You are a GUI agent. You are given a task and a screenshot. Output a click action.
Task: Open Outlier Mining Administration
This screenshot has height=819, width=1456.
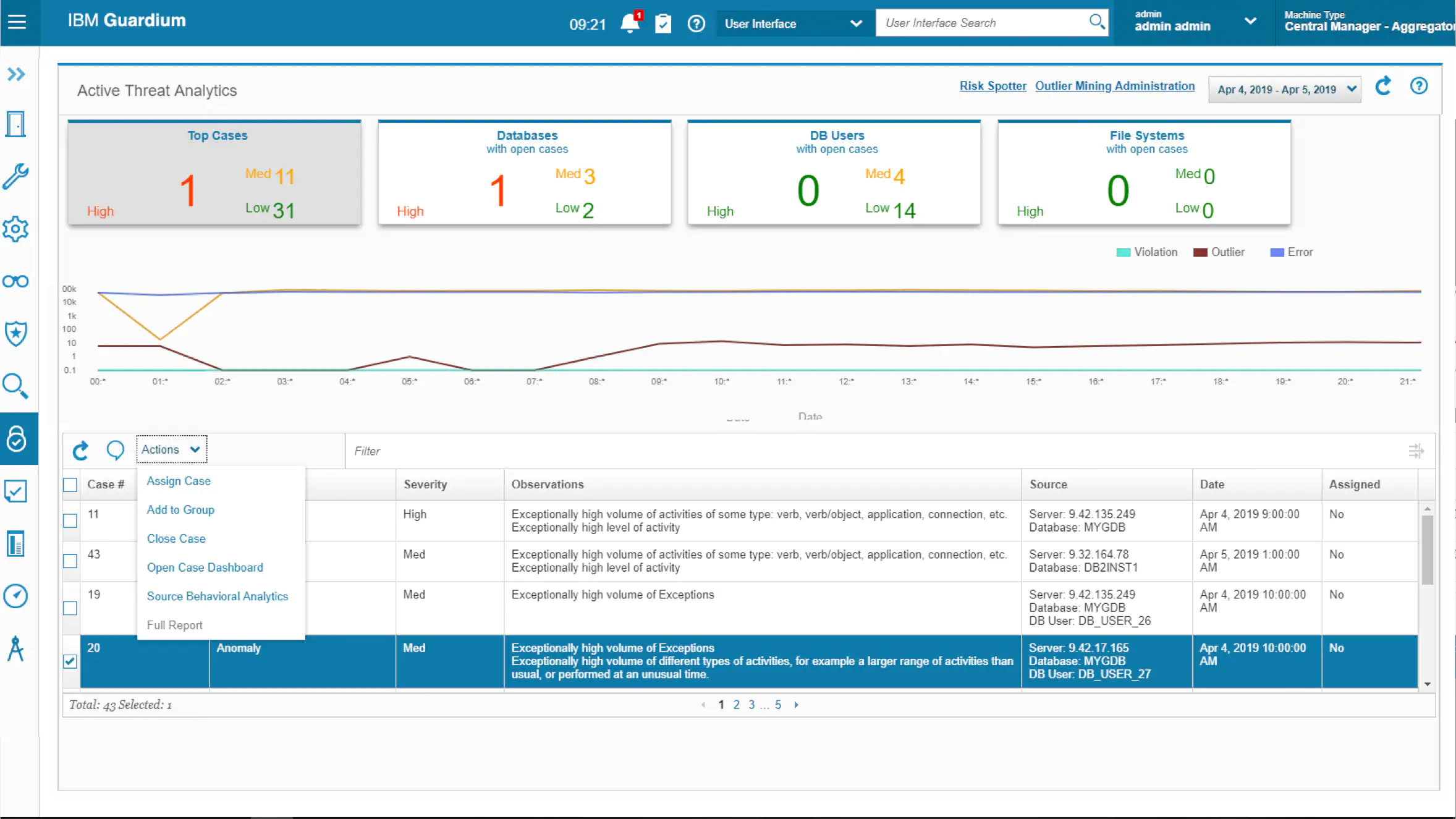tap(1114, 86)
